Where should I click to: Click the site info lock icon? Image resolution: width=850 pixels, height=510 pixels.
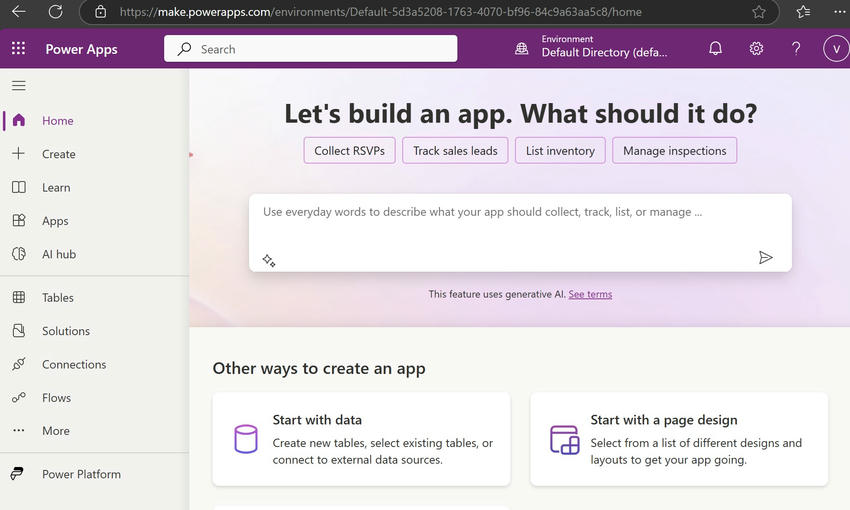100,12
